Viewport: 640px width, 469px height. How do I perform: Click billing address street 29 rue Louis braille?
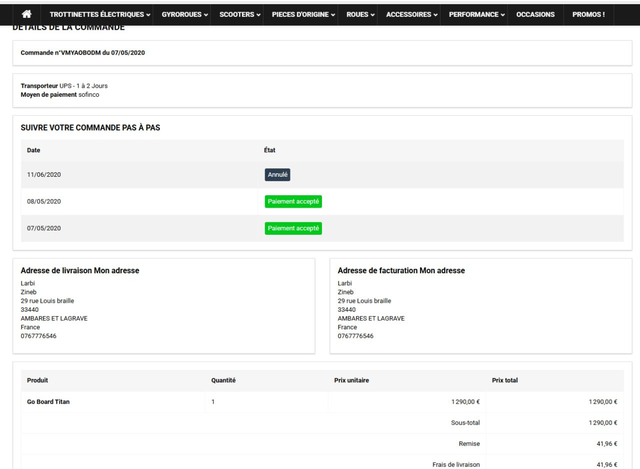click(x=364, y=301)
